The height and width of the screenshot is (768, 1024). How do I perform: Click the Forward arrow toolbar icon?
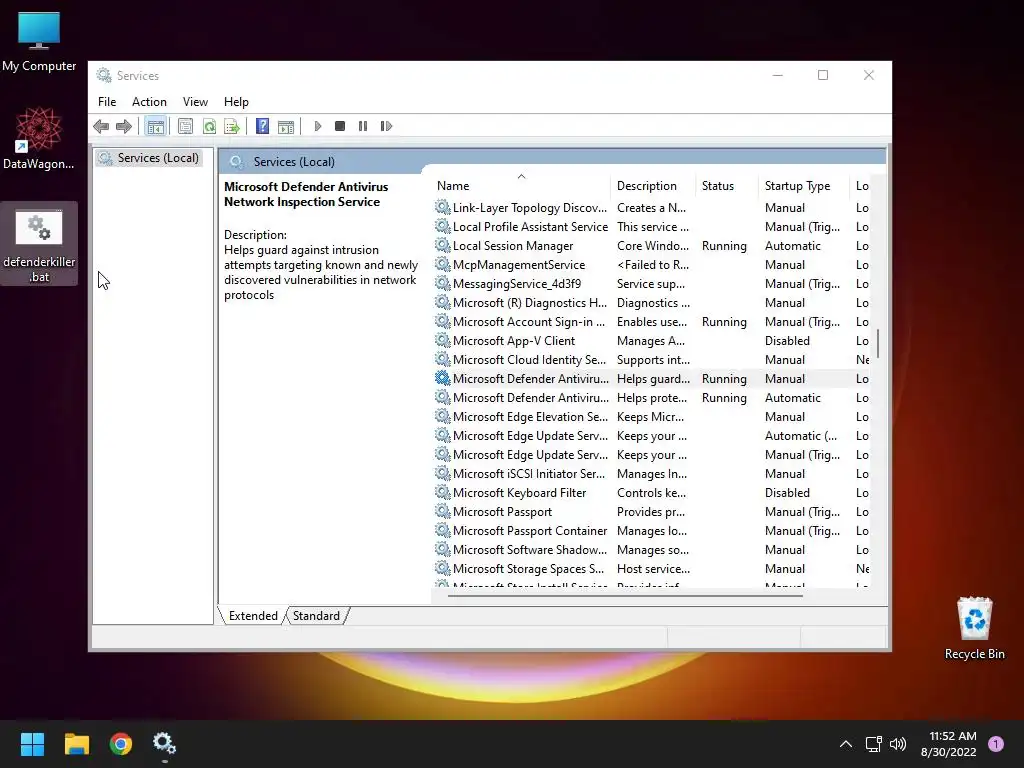(x=124, y=126)
